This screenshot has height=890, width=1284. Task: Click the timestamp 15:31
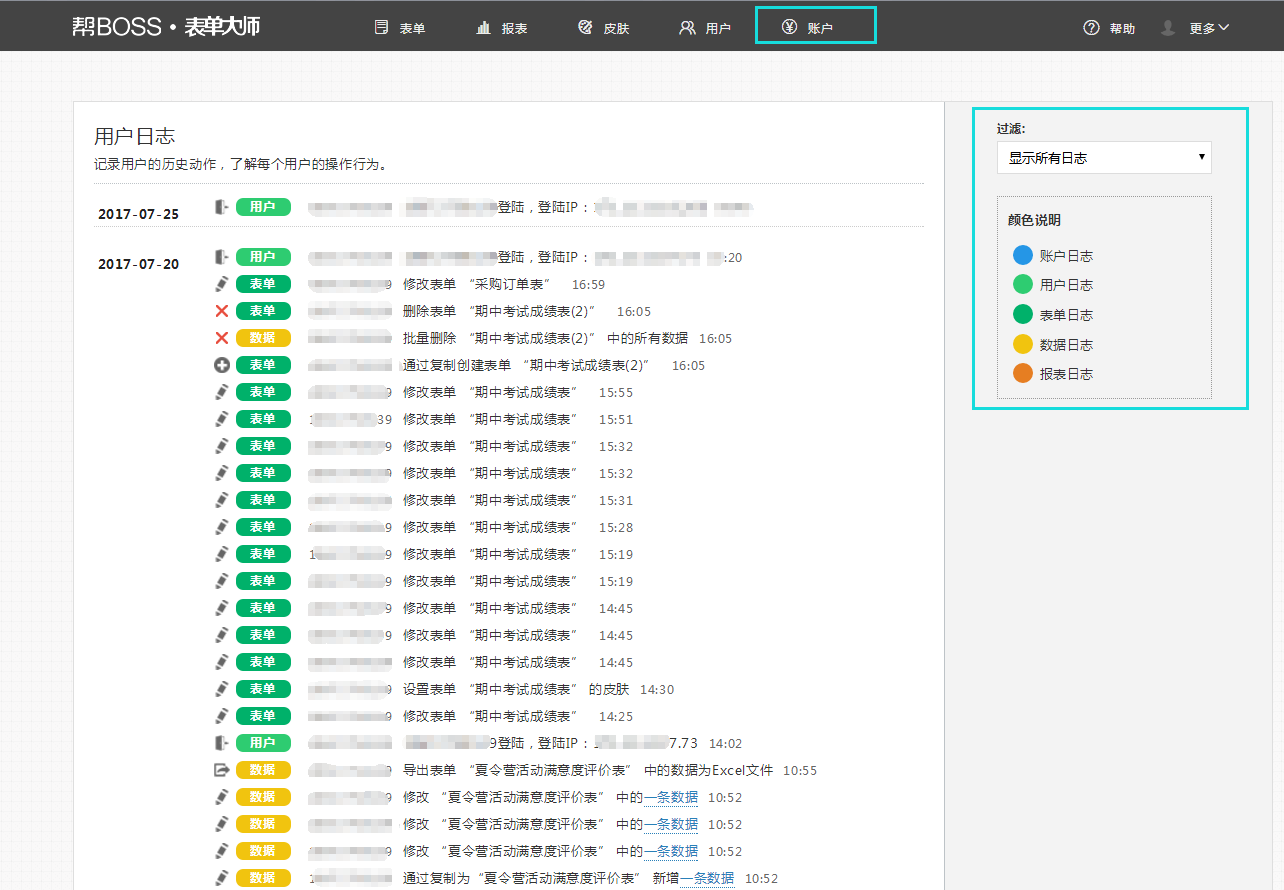(x=616, y=501)
